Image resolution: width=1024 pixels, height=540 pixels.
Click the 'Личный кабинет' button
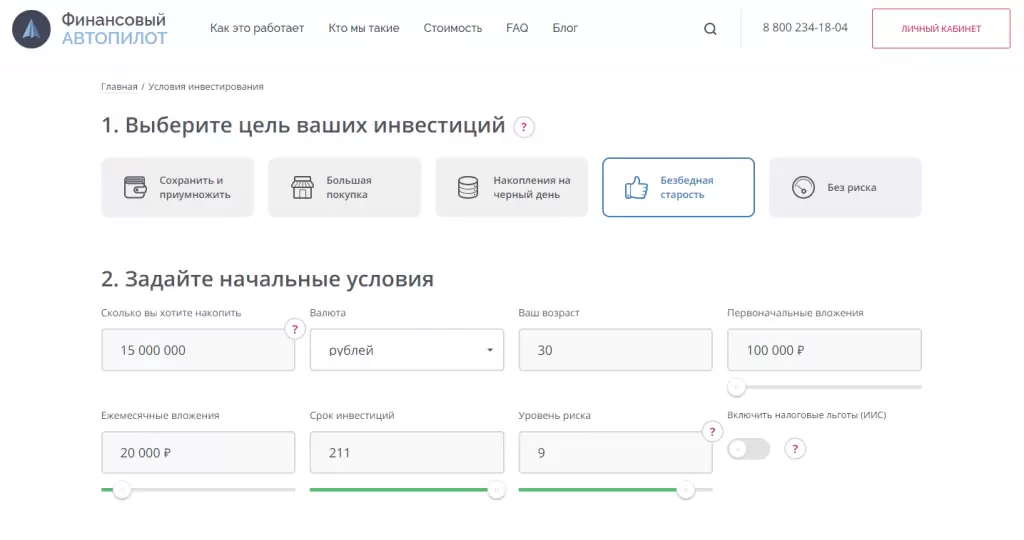point(941,29)
